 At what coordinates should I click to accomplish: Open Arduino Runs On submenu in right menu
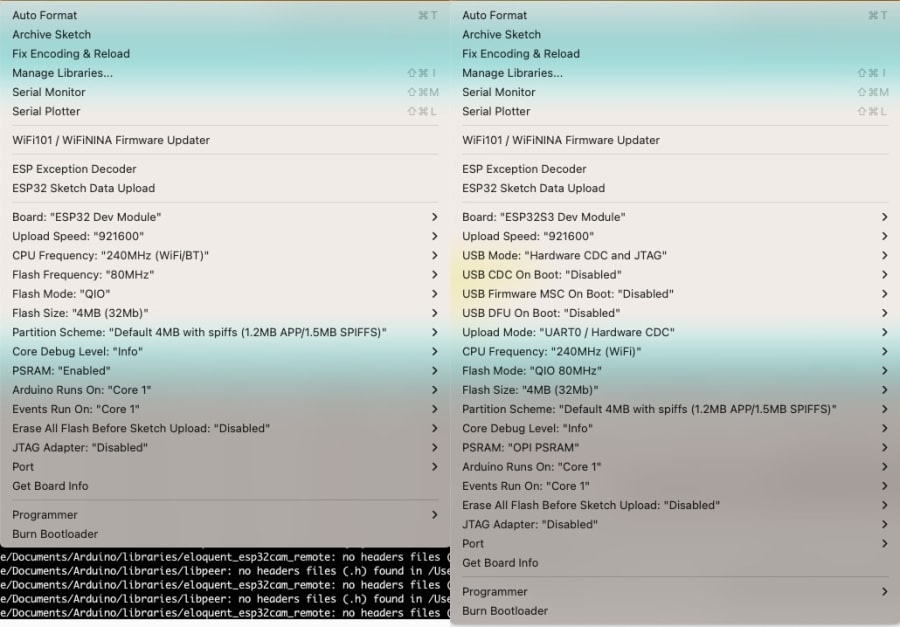click(x=675, y=467)
